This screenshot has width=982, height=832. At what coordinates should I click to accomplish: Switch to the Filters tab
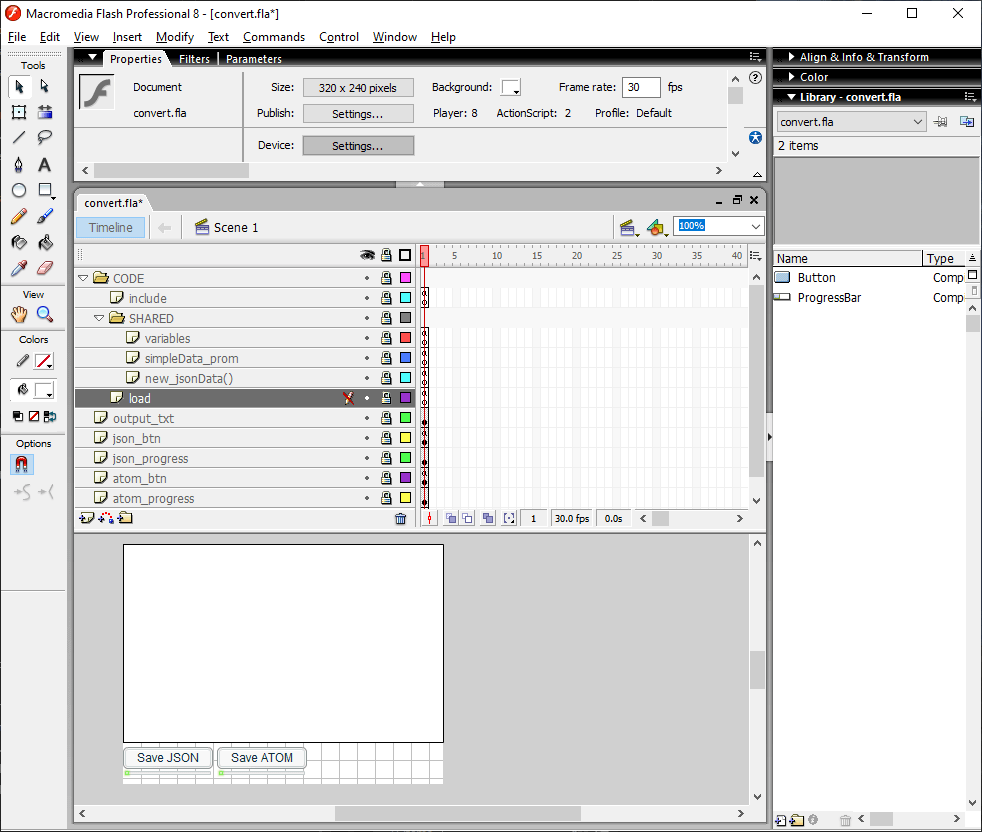(194, 59)
